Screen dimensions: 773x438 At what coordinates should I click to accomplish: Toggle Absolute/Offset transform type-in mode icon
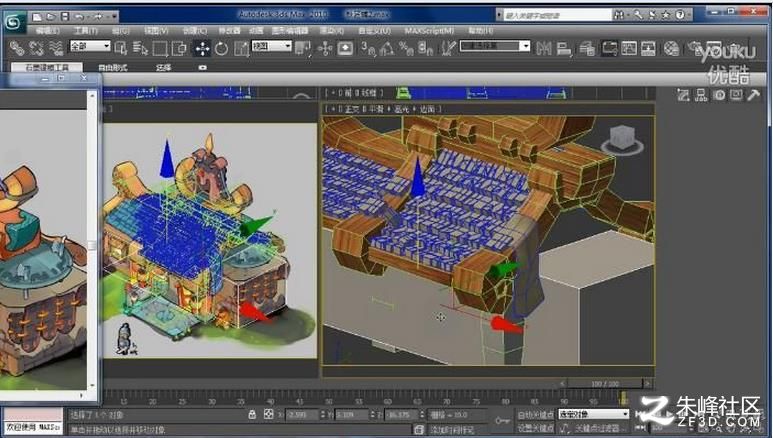point(268,414)
